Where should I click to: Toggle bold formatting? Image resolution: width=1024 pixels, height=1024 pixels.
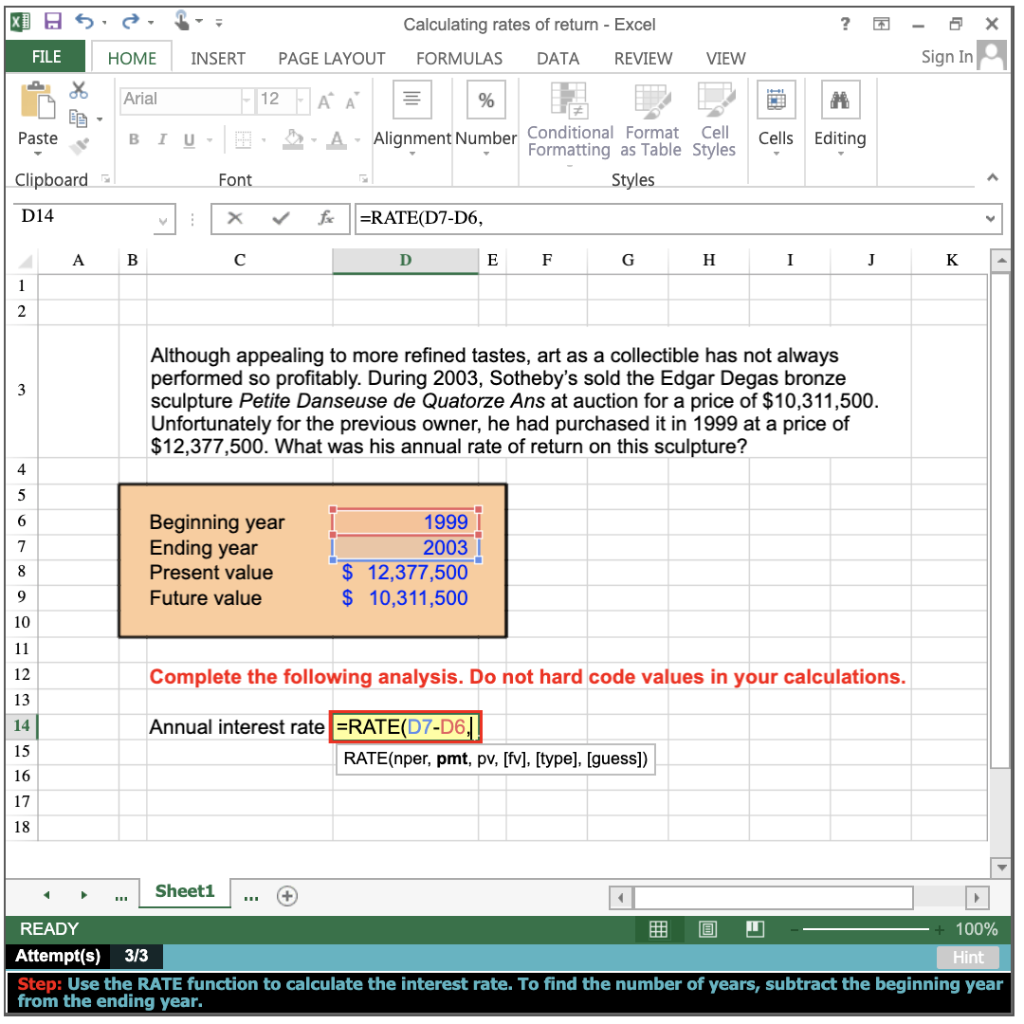(133, 139)
